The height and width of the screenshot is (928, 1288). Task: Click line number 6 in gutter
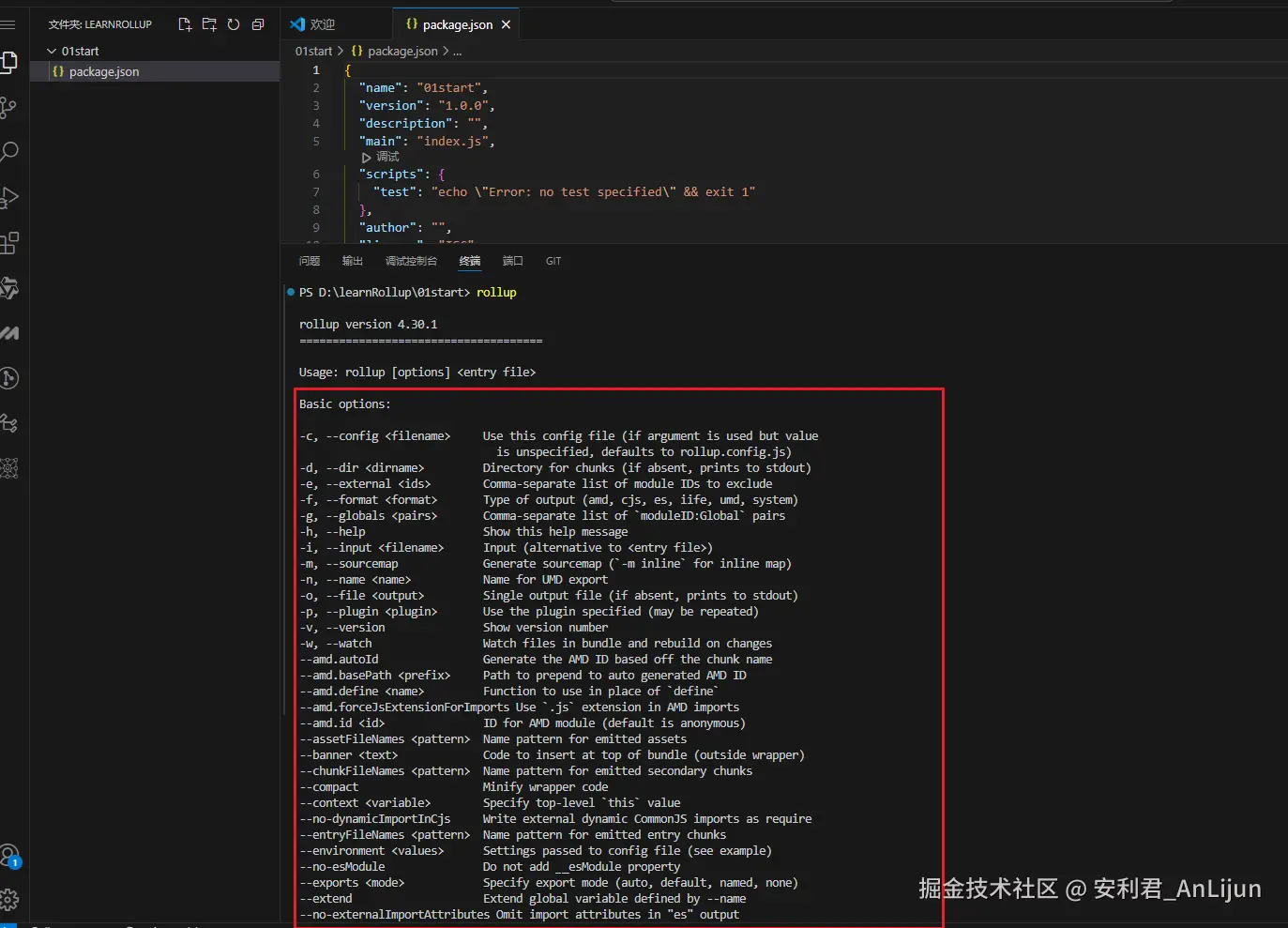(x=316, y=174)
